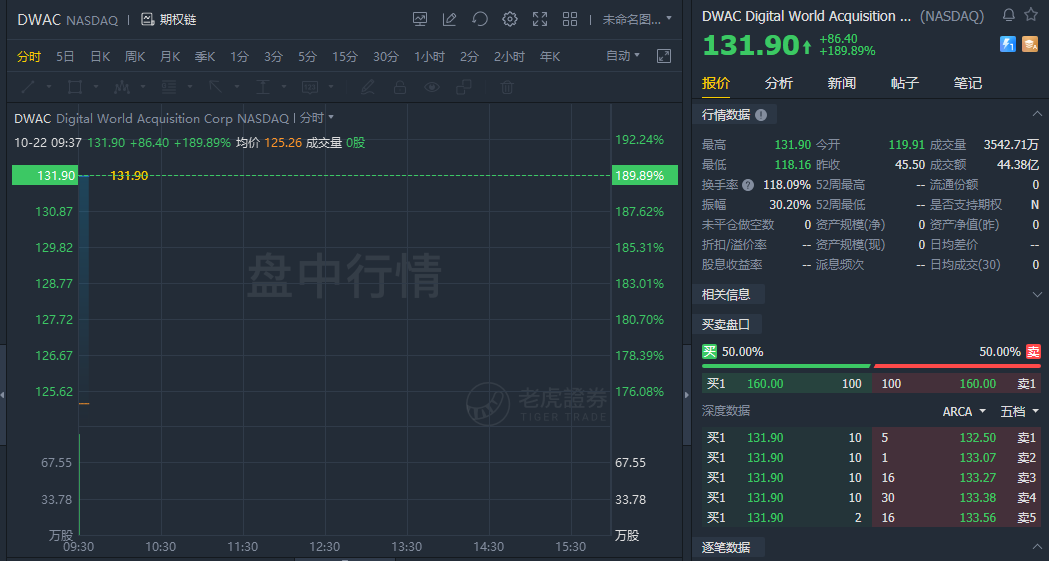Open the 分析 analysis tab
Viewport: 1049px width, 561px height.
pyautogui.click(x=779, y=83)
